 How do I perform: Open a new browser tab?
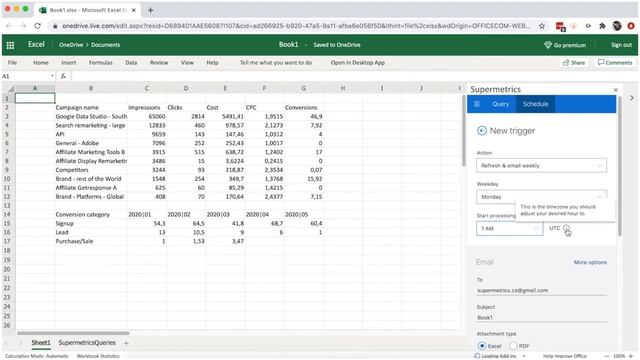coord(151,10)
